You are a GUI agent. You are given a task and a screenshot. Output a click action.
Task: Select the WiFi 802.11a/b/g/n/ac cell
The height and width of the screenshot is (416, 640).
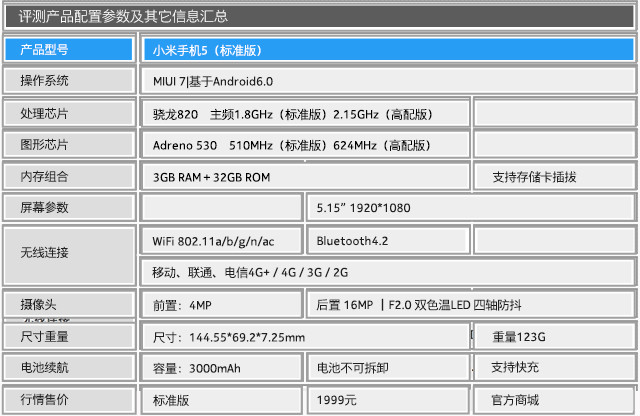[222, 241]
